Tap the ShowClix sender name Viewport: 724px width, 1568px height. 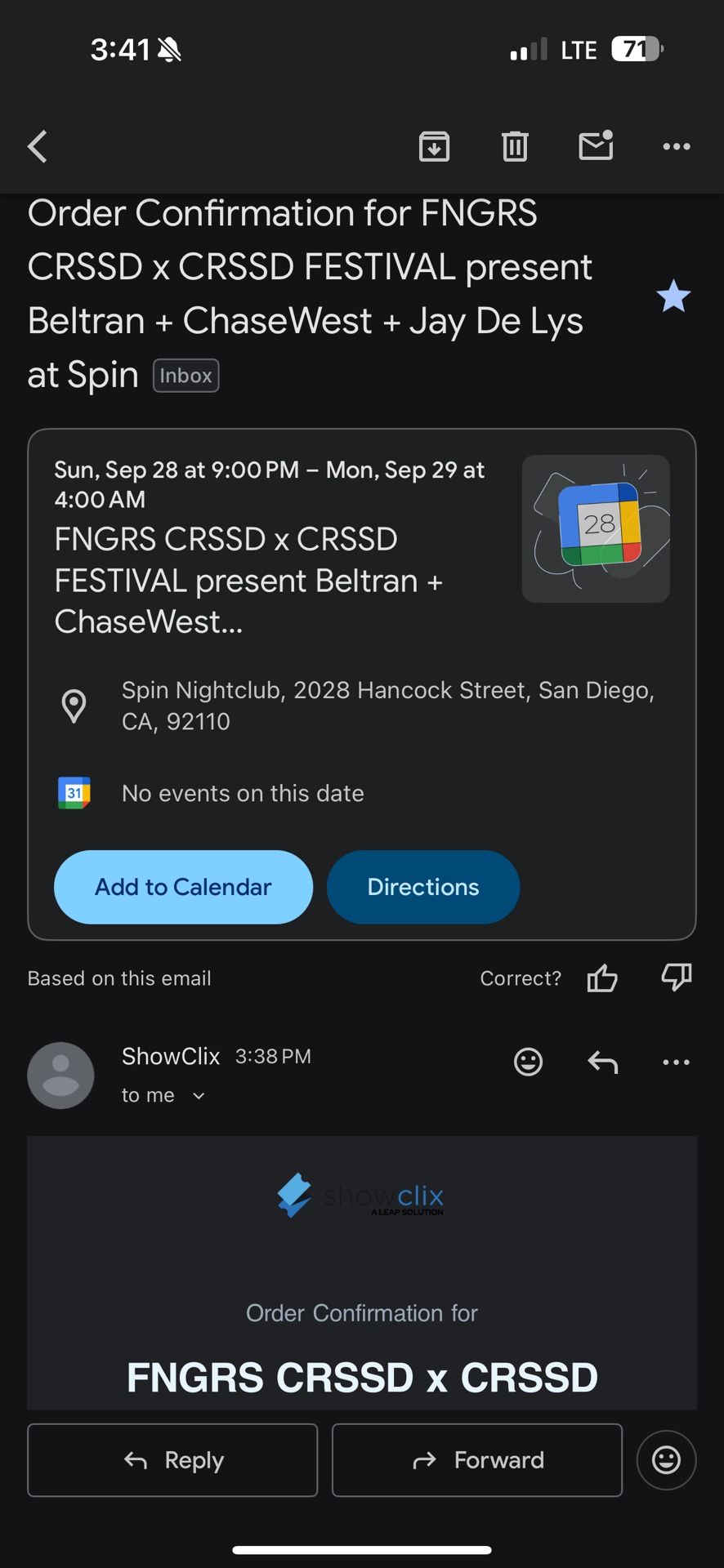pos(171,1056)
